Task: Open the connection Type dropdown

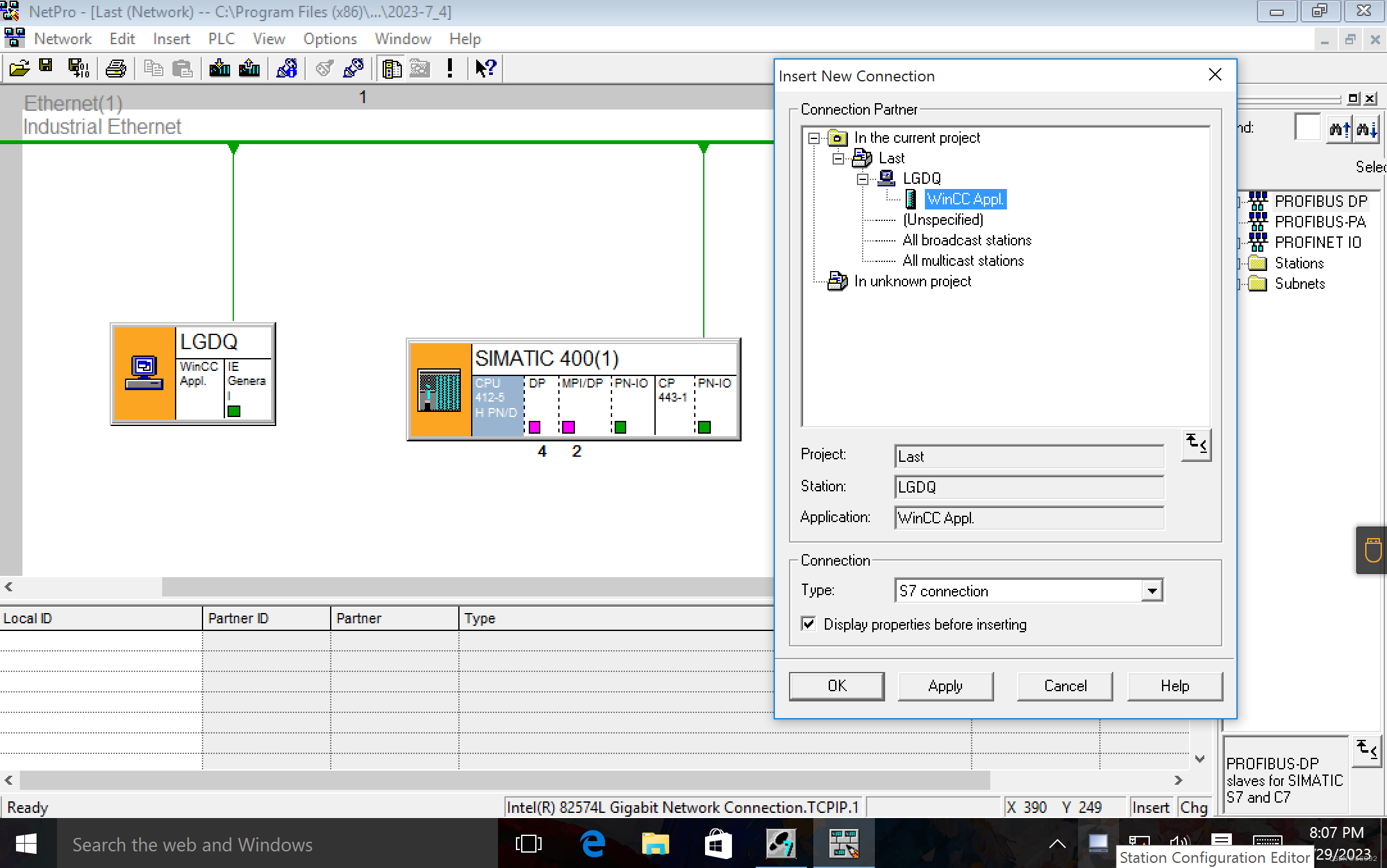Action: click(x=1152, y=591)
